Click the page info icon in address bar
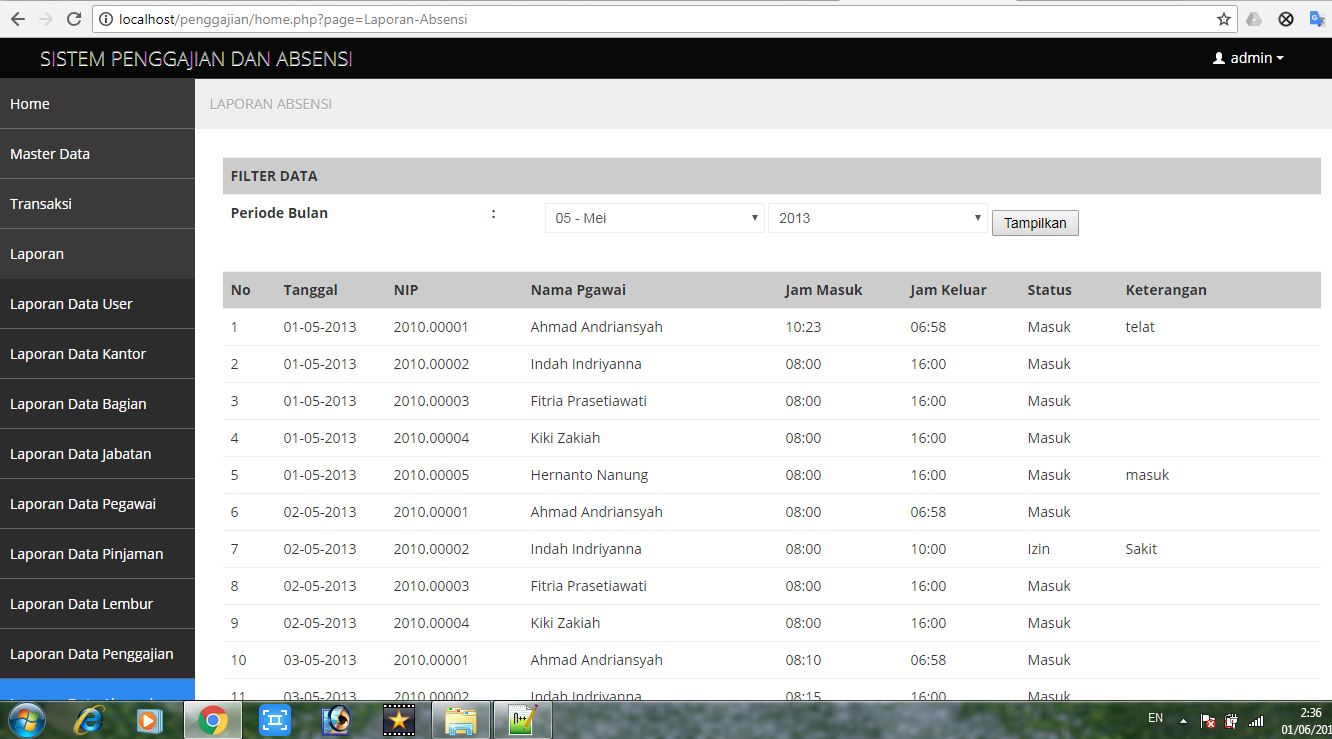The image size is (1332, 739). tap(106, 18)
